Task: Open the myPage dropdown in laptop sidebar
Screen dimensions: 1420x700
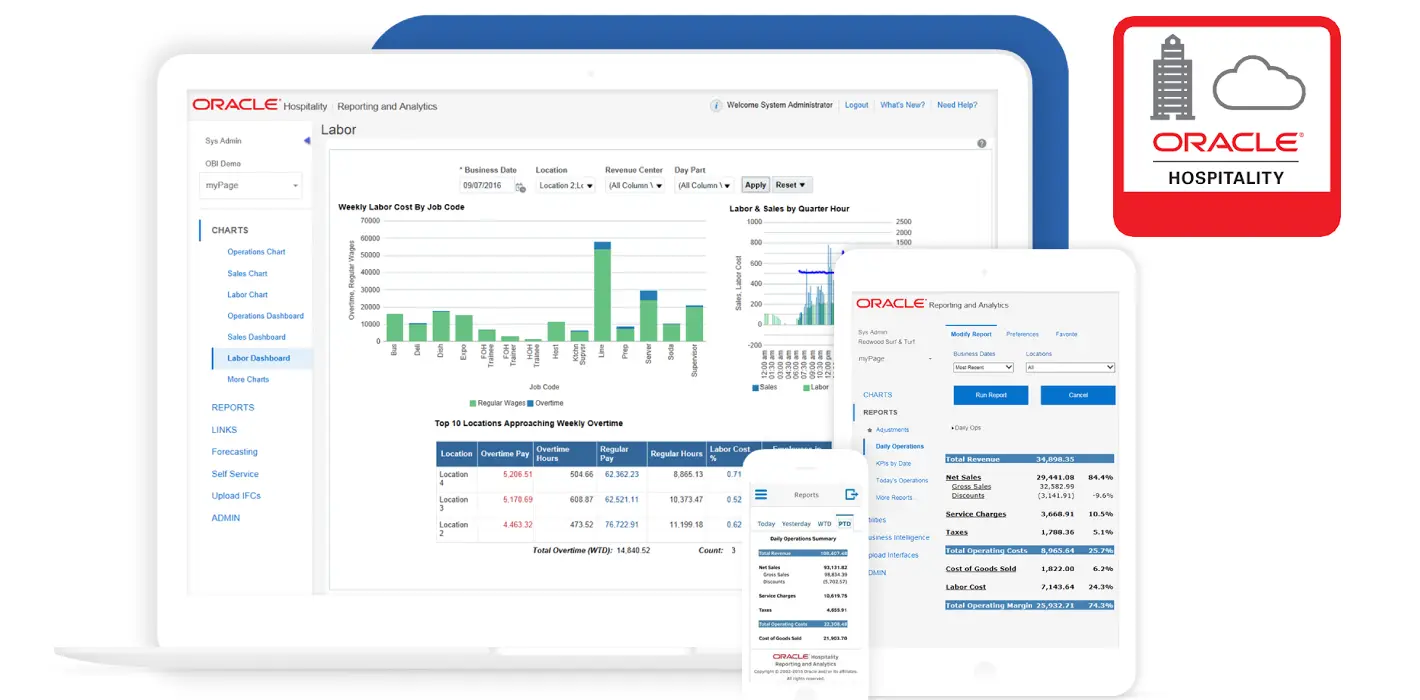Action: (x=252, y=186)
